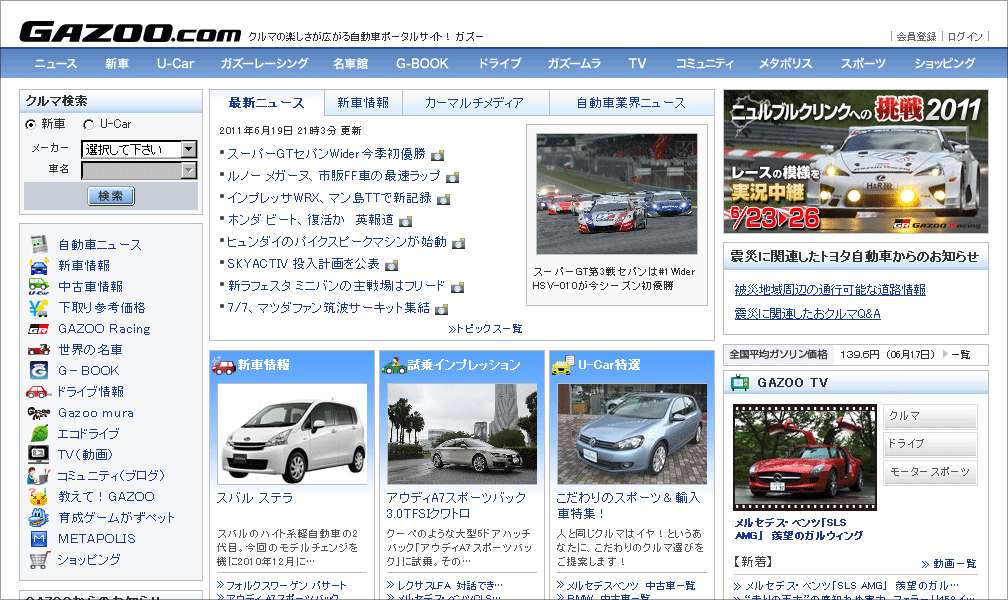The width and height of the screenshot is (1008, 600).
Task: Click the GAZOO.com logo
Action: click(x=130, y=32)
